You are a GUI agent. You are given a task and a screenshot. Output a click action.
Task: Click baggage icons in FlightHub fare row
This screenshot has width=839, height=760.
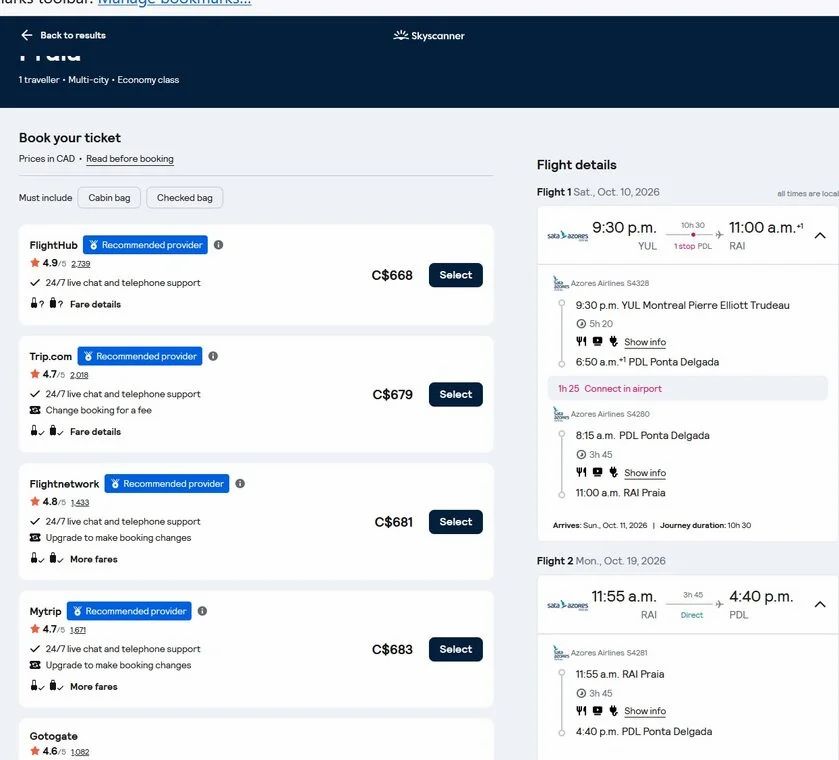pyautogui.click(x=47, y=303)
